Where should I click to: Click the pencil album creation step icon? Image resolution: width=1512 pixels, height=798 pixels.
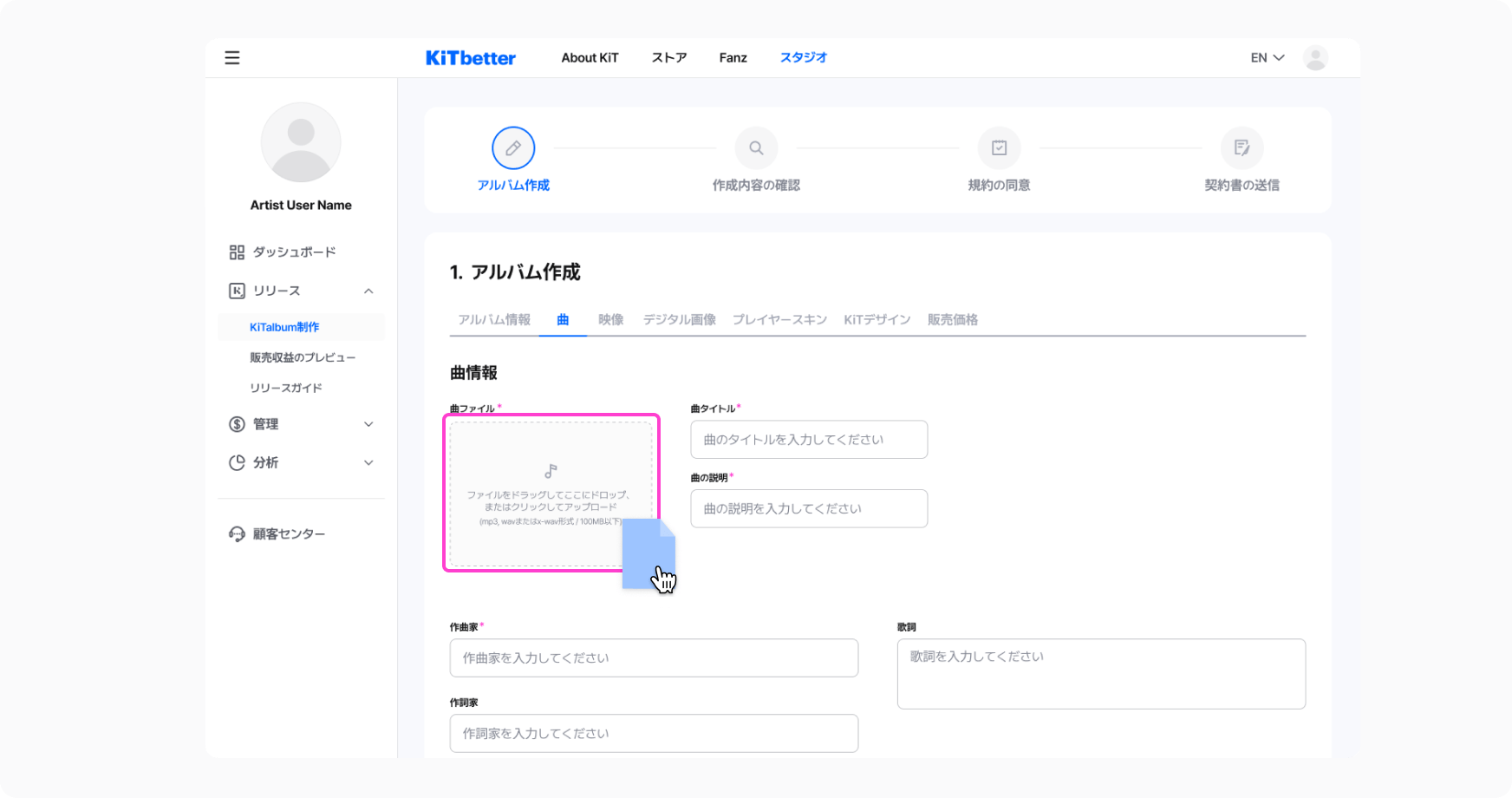point(513,148)
